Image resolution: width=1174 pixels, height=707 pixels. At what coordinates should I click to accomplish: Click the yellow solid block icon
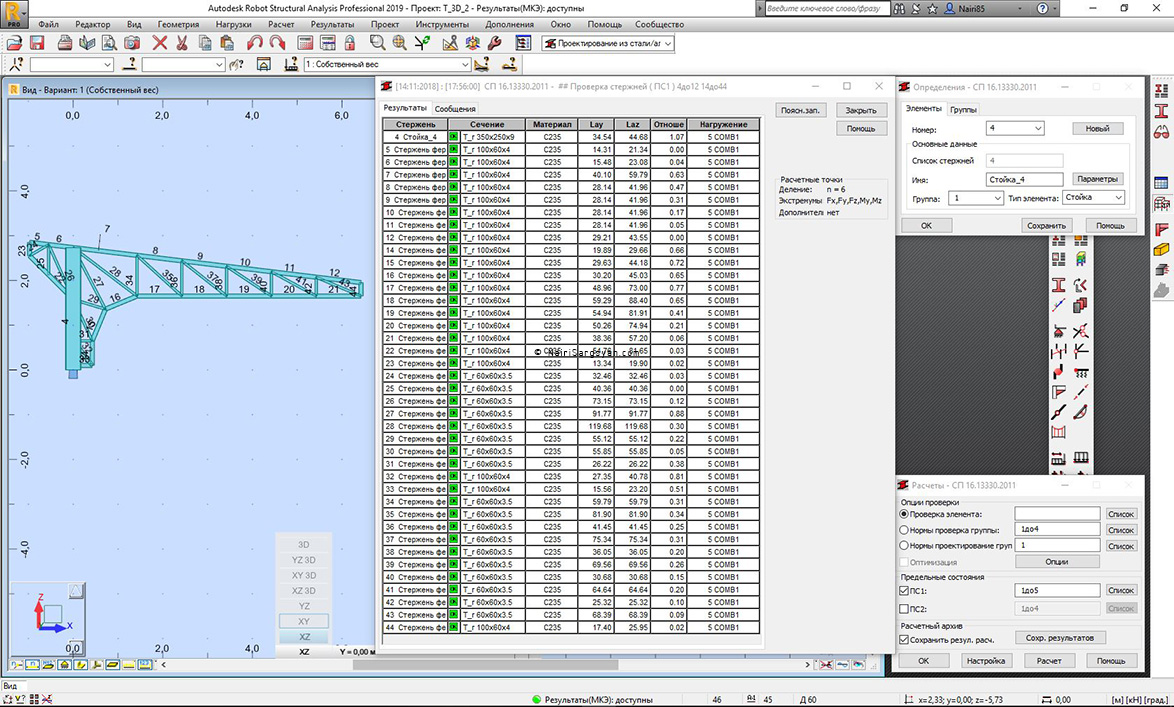1161,249
